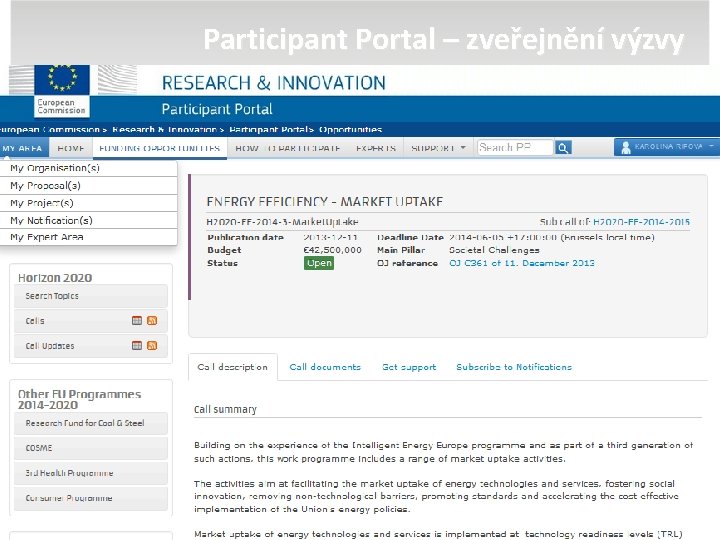Click Participant Portal breadcrumb link

tap(268, 129)
